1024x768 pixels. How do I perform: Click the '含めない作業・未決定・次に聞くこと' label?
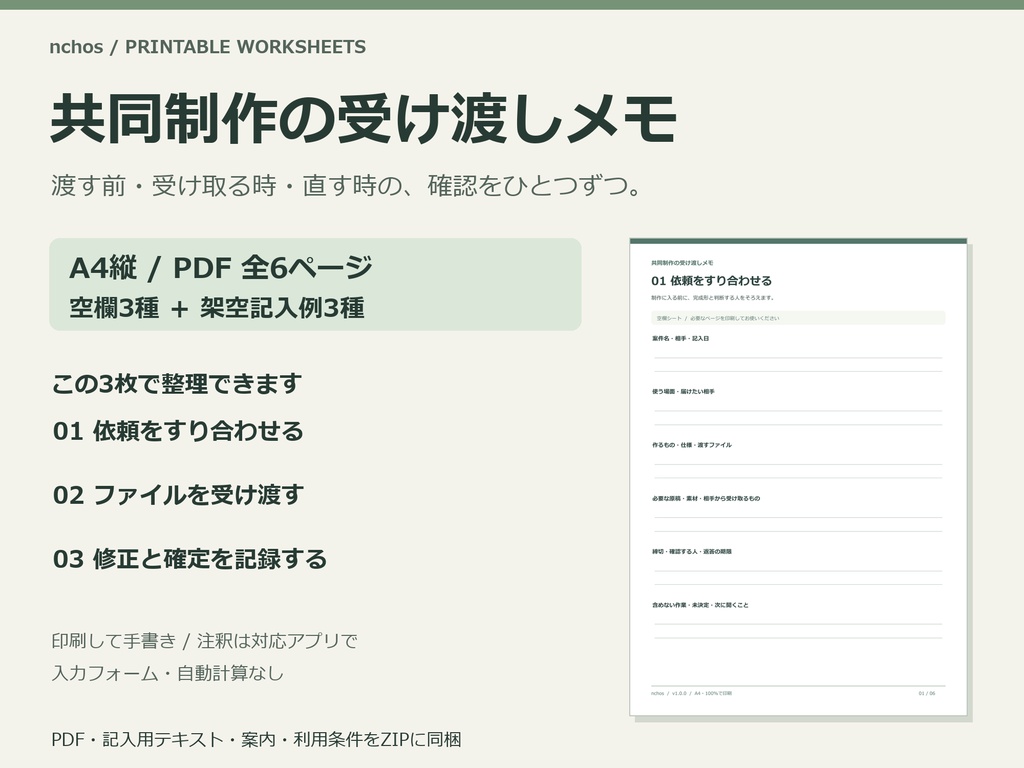700,605
